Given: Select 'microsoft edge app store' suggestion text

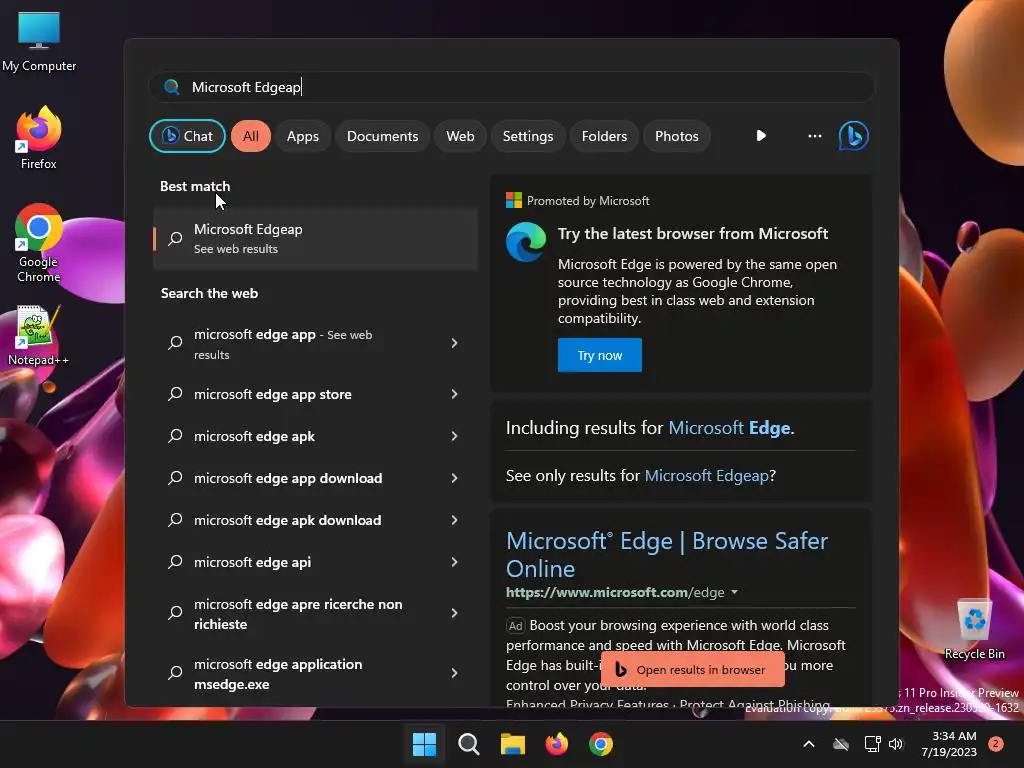Looking at the screenshot, I should [x=273, y=394].
